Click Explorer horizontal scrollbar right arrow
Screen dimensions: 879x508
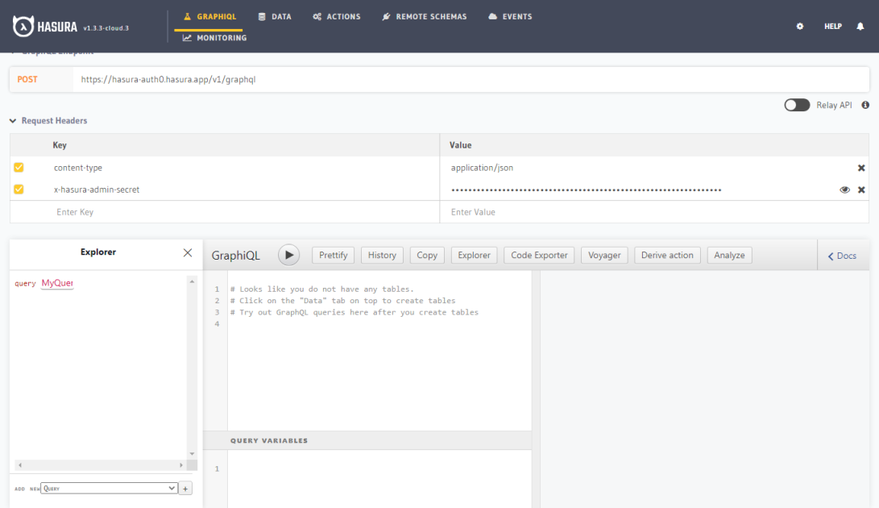[x=181, y=465]
